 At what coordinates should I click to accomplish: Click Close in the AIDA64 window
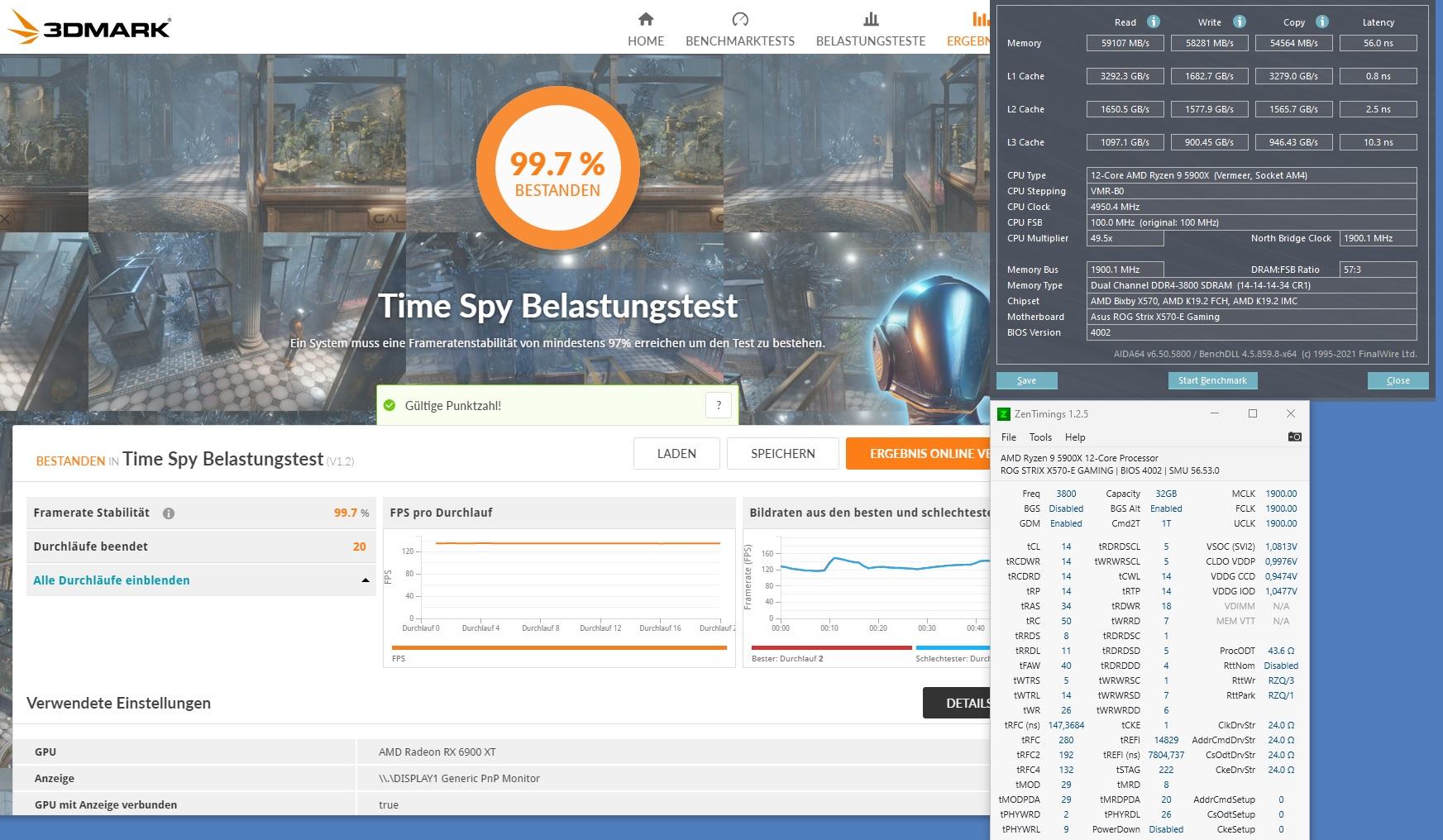[x=1398, y=380]
